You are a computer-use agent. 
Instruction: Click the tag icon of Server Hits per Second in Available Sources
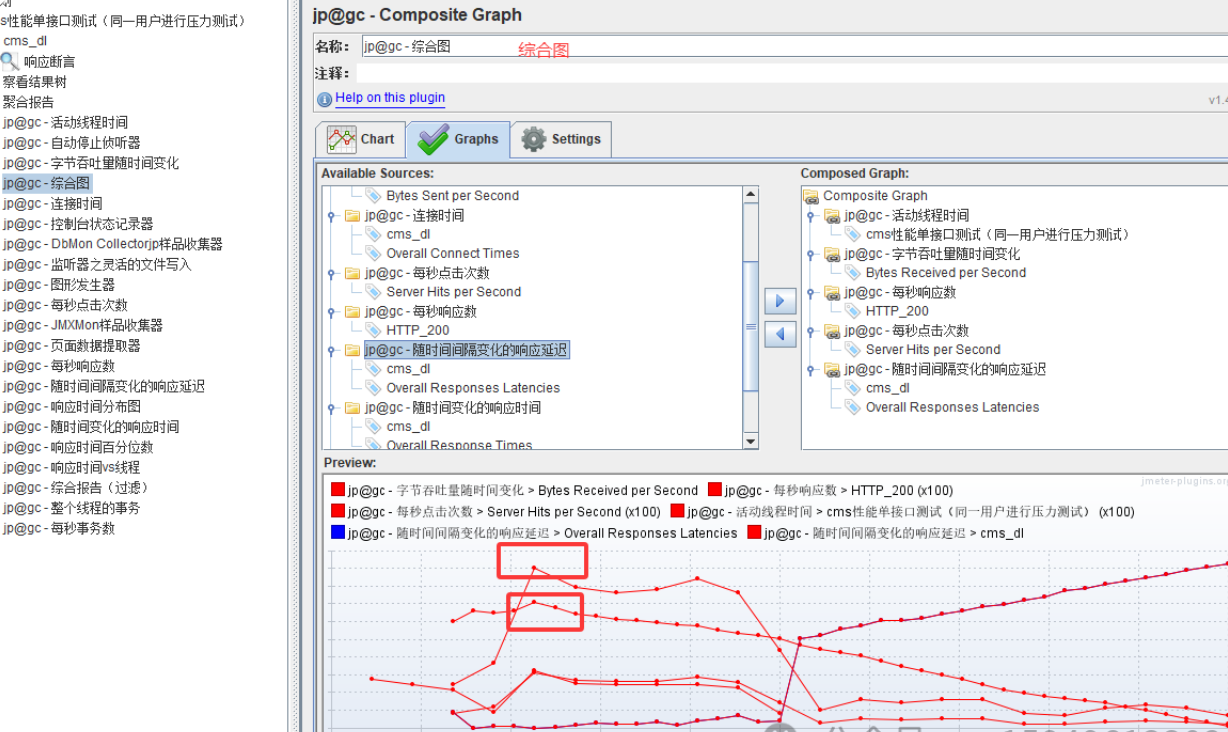click(373, 292)
